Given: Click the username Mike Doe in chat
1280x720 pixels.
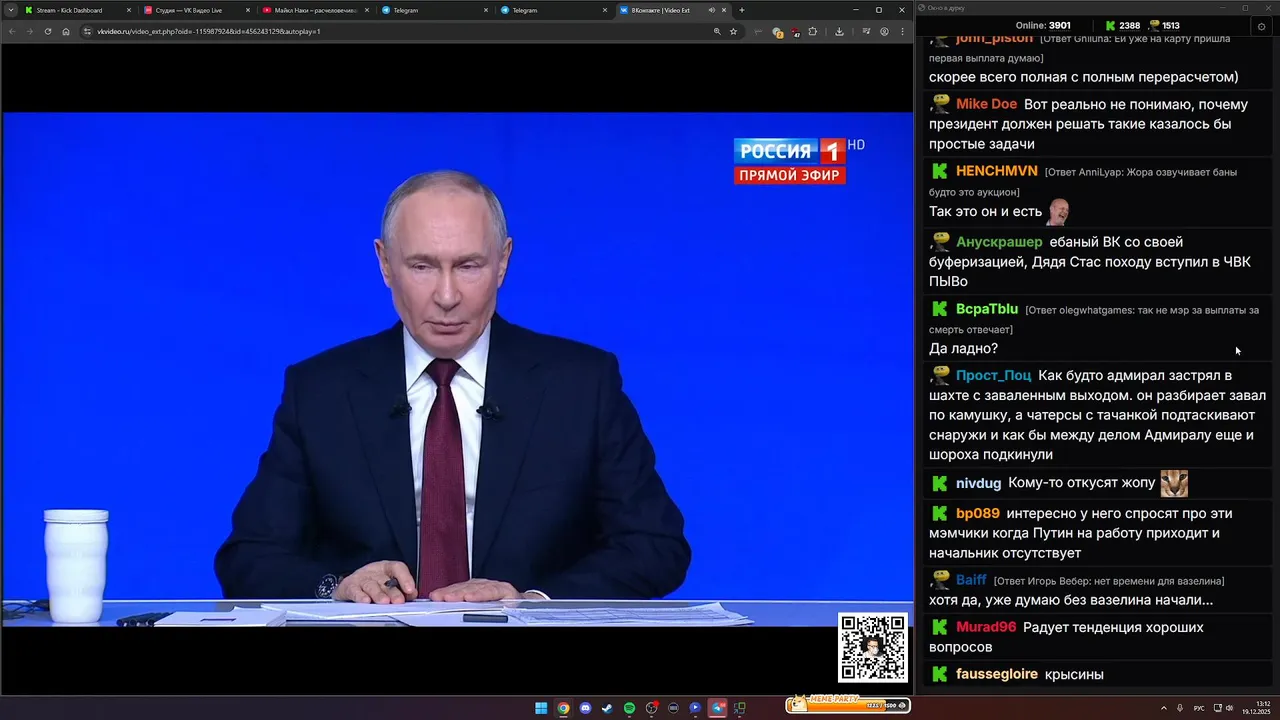Looking at the screenshot, I should [986, 104].
